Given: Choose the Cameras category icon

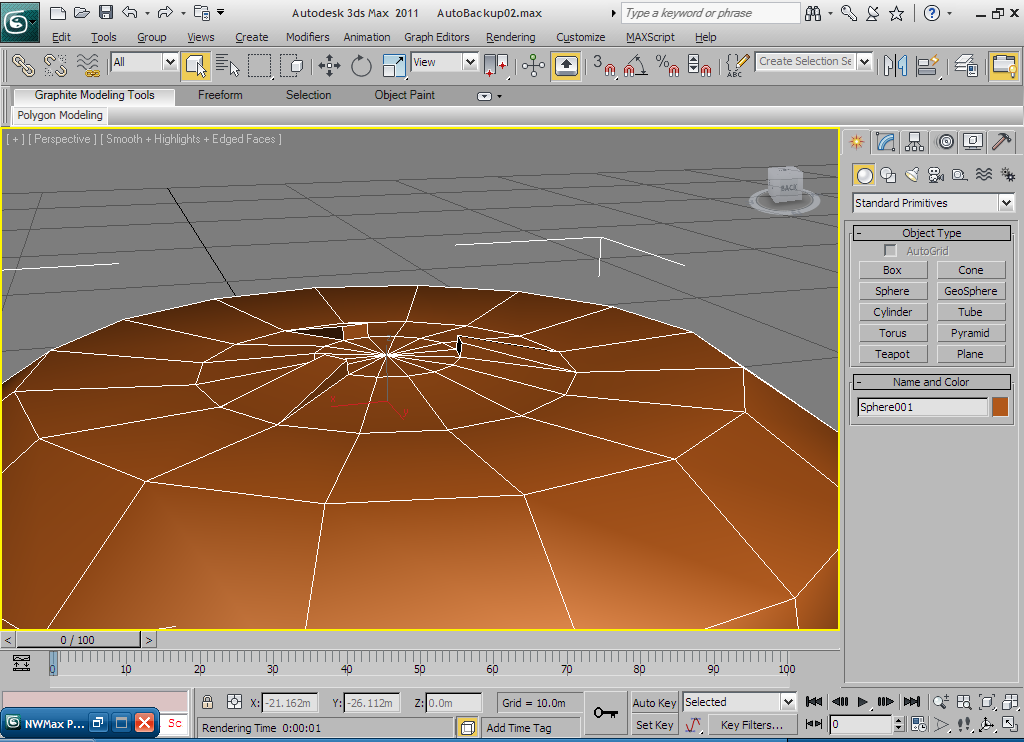Looking at the screenshot, I should [x=936, y=175].
